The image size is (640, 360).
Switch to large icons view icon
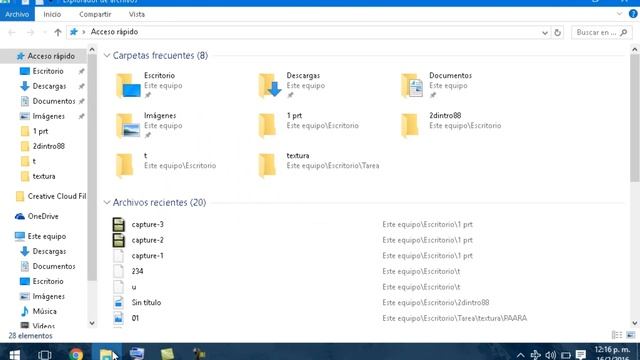click(x=631, y=335)
